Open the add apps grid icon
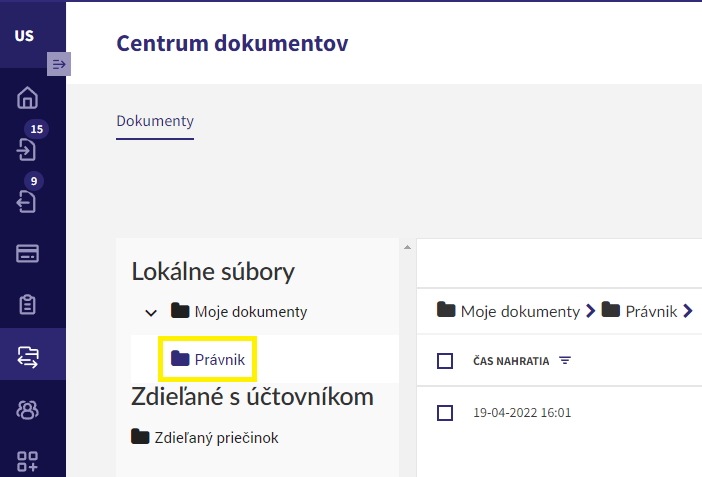Screen dimensions: 702x477 27,461
